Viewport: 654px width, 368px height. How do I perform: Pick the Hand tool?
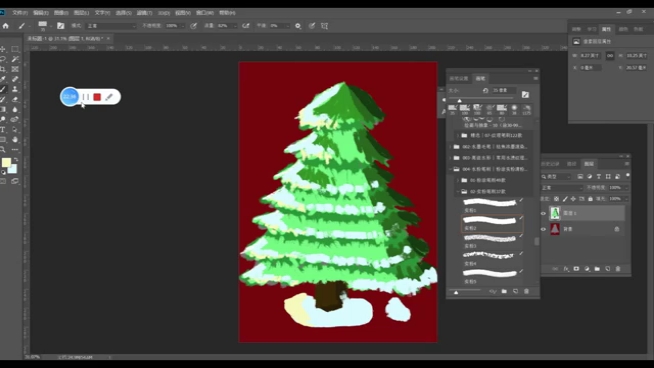(x=15, y=139)
